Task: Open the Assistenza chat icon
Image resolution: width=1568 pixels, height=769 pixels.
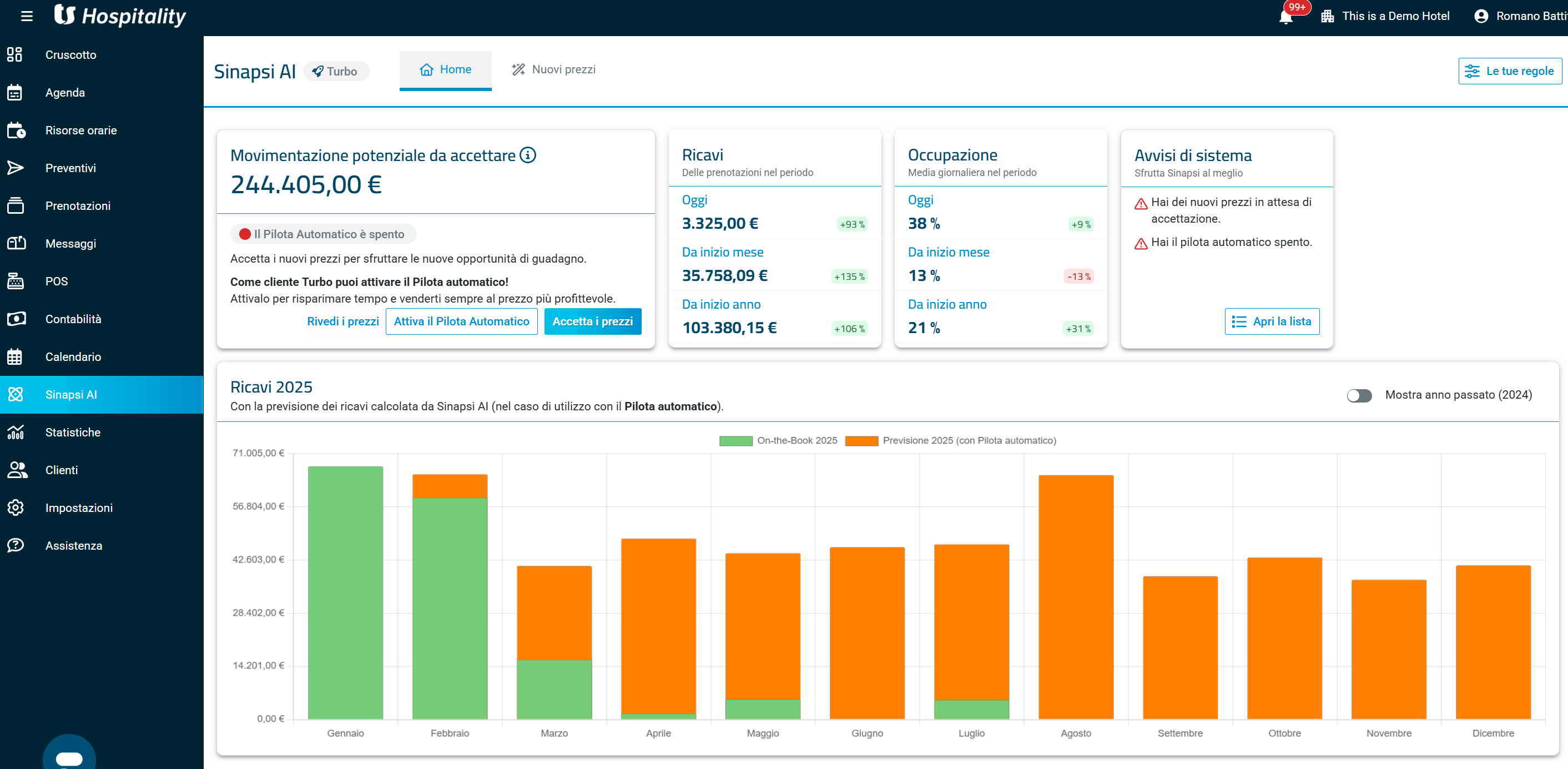Action: [x=15, y=546]
